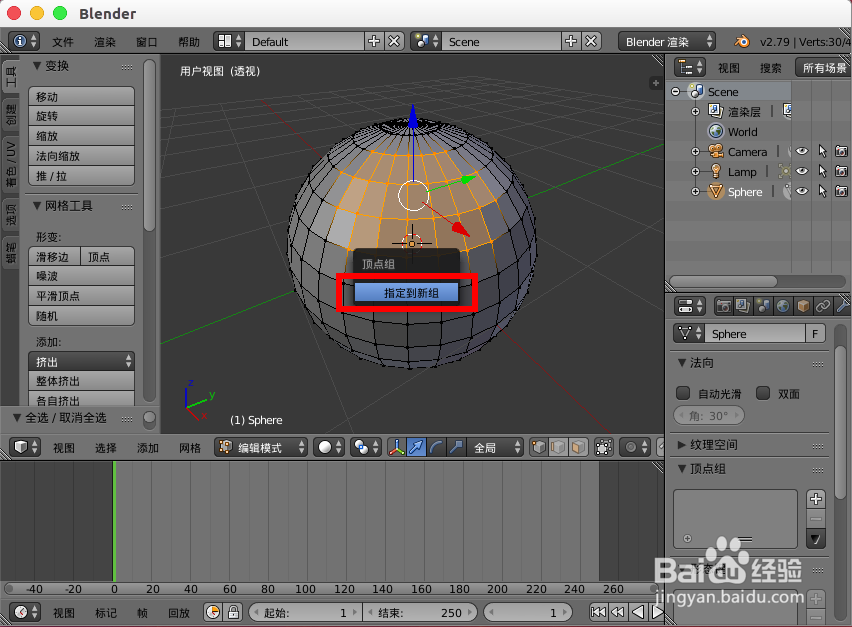
Task: Collapse the 变换 panel
Action: [37, 66]
